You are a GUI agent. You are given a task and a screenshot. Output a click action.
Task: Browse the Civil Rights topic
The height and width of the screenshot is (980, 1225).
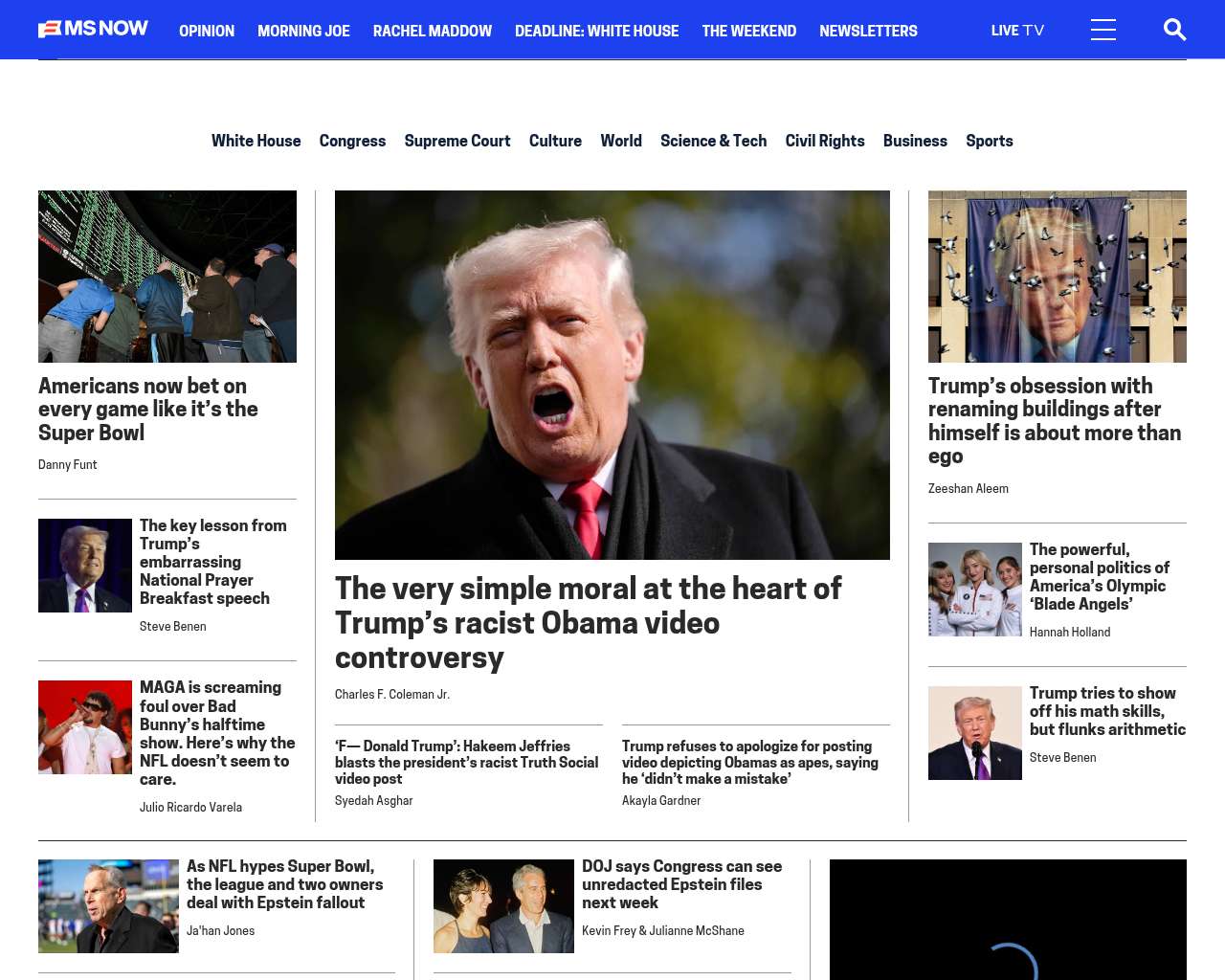point(825,141)
